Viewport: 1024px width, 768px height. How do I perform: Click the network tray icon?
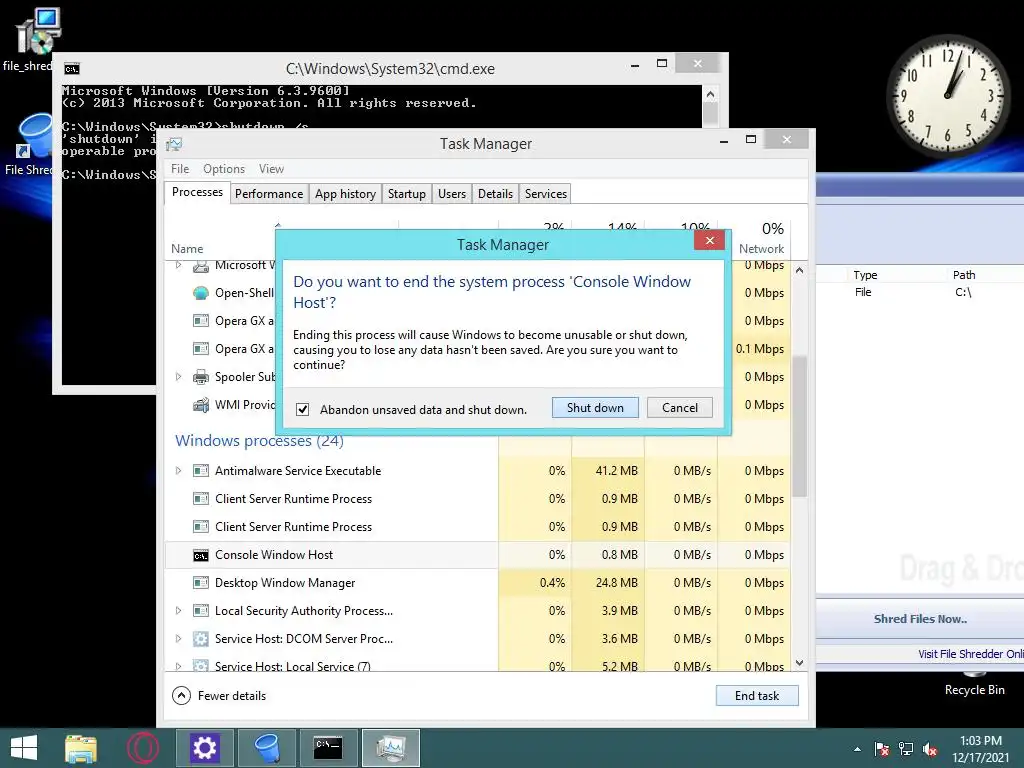906,749
